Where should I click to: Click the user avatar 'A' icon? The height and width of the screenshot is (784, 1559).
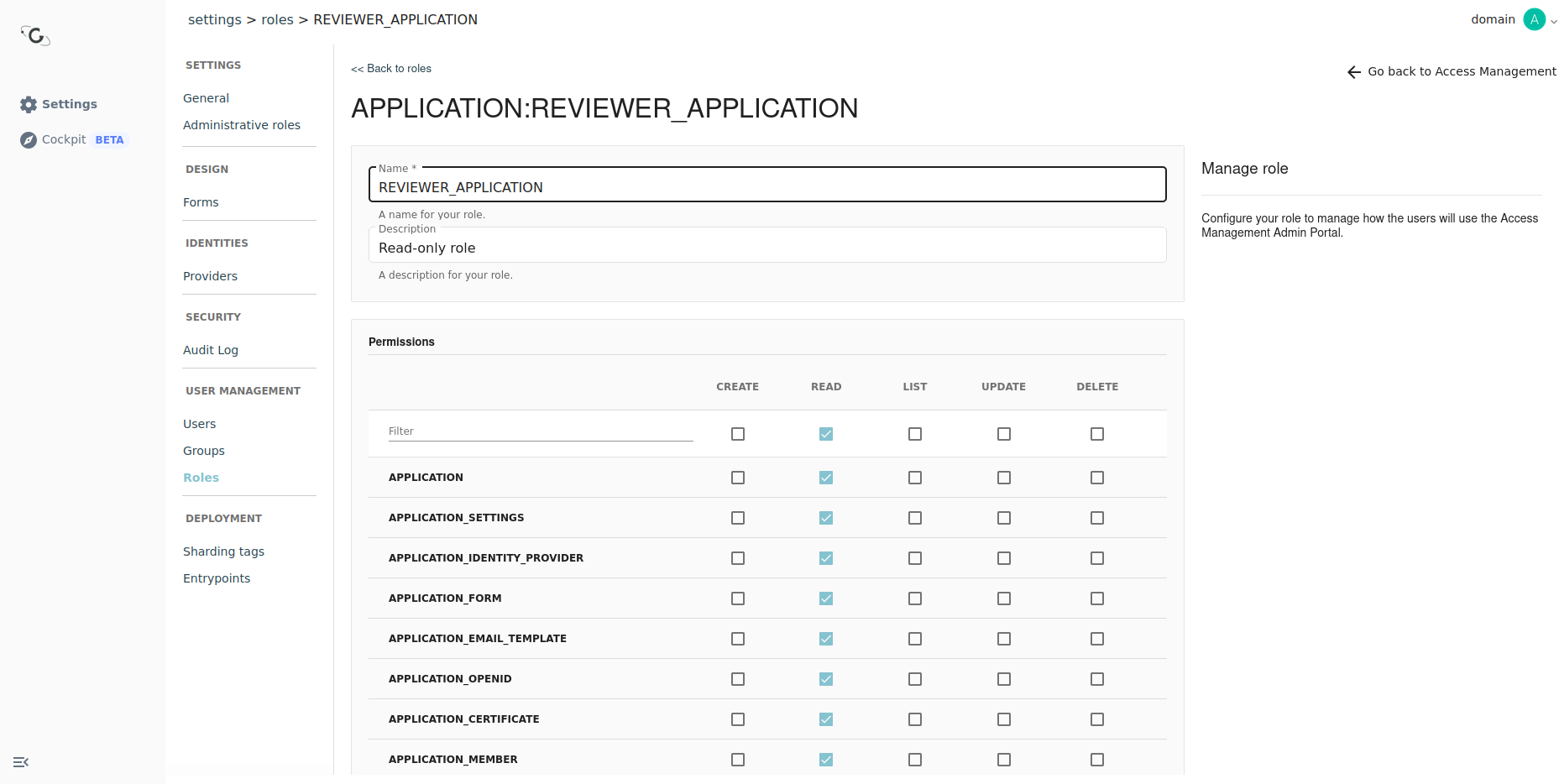tap(1534, 19)
